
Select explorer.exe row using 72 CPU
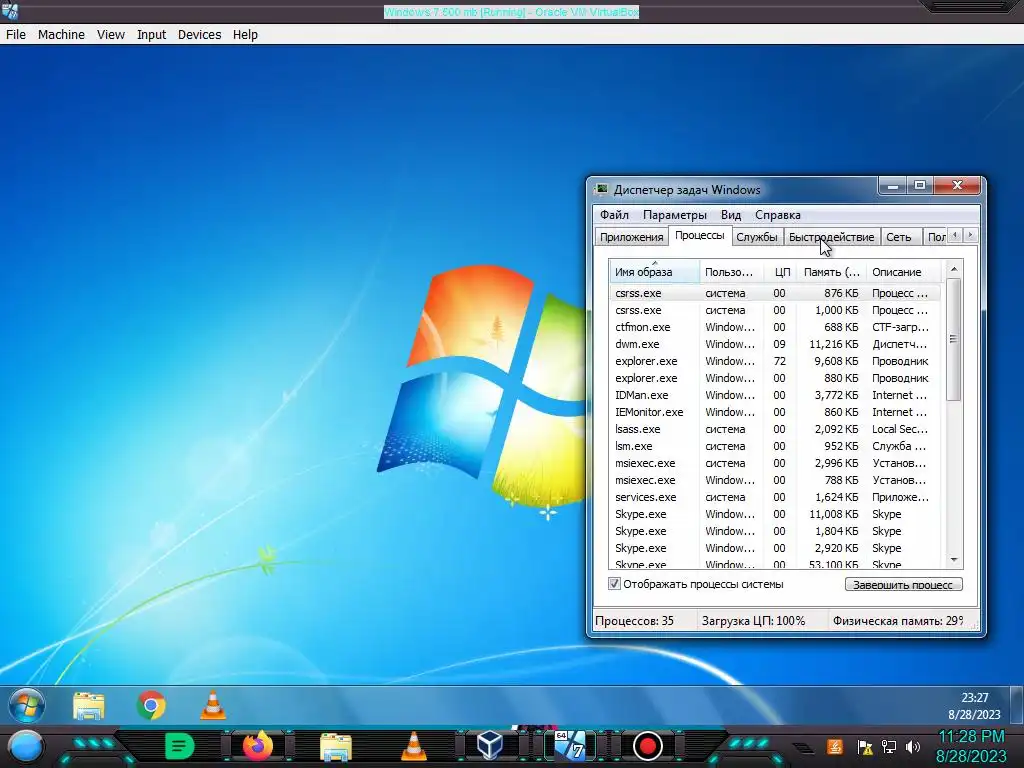[776, 361]
